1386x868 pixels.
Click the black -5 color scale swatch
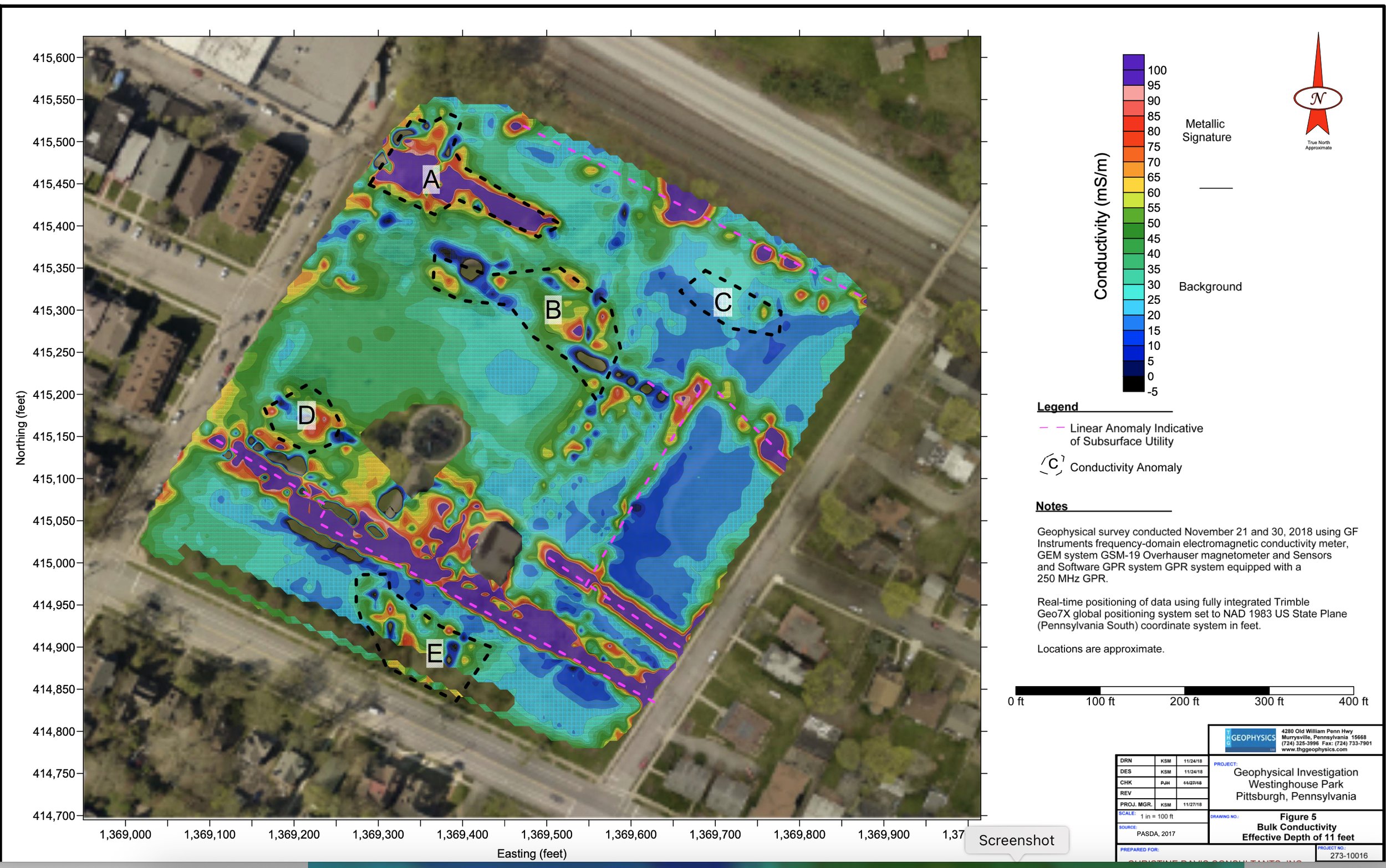pos(1133,384)
